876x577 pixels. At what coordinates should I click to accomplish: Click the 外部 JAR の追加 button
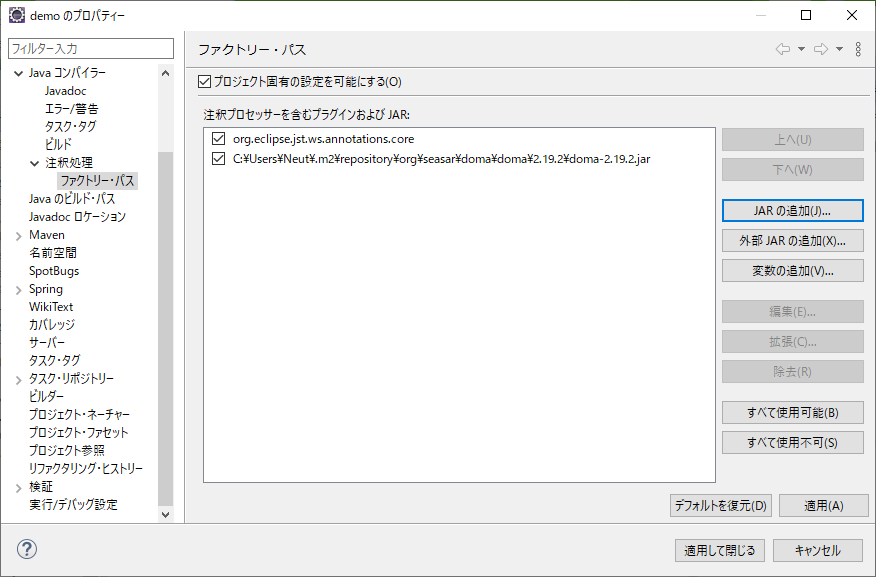(792, 240)
